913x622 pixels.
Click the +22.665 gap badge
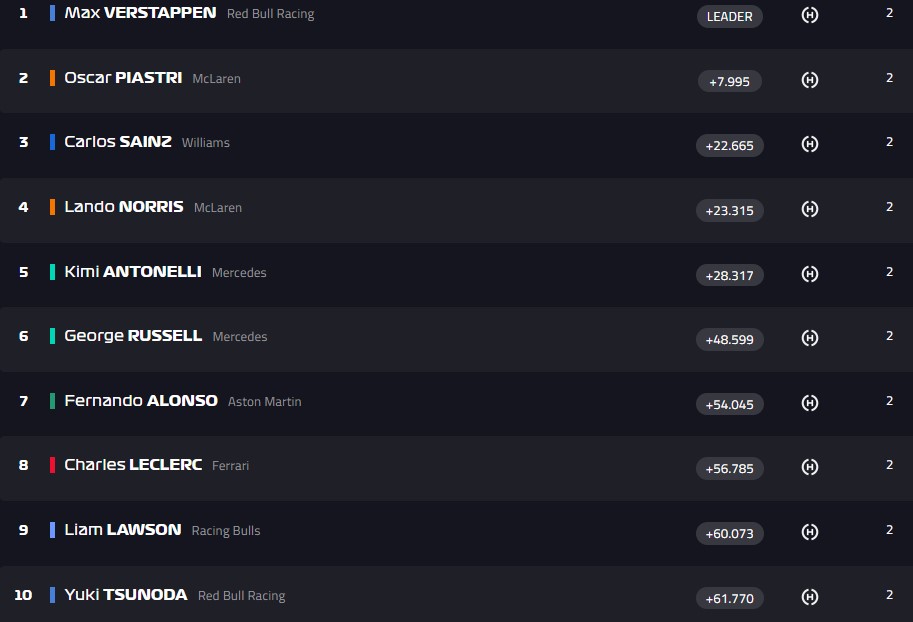pyautogui.click(x=729, y=145)
